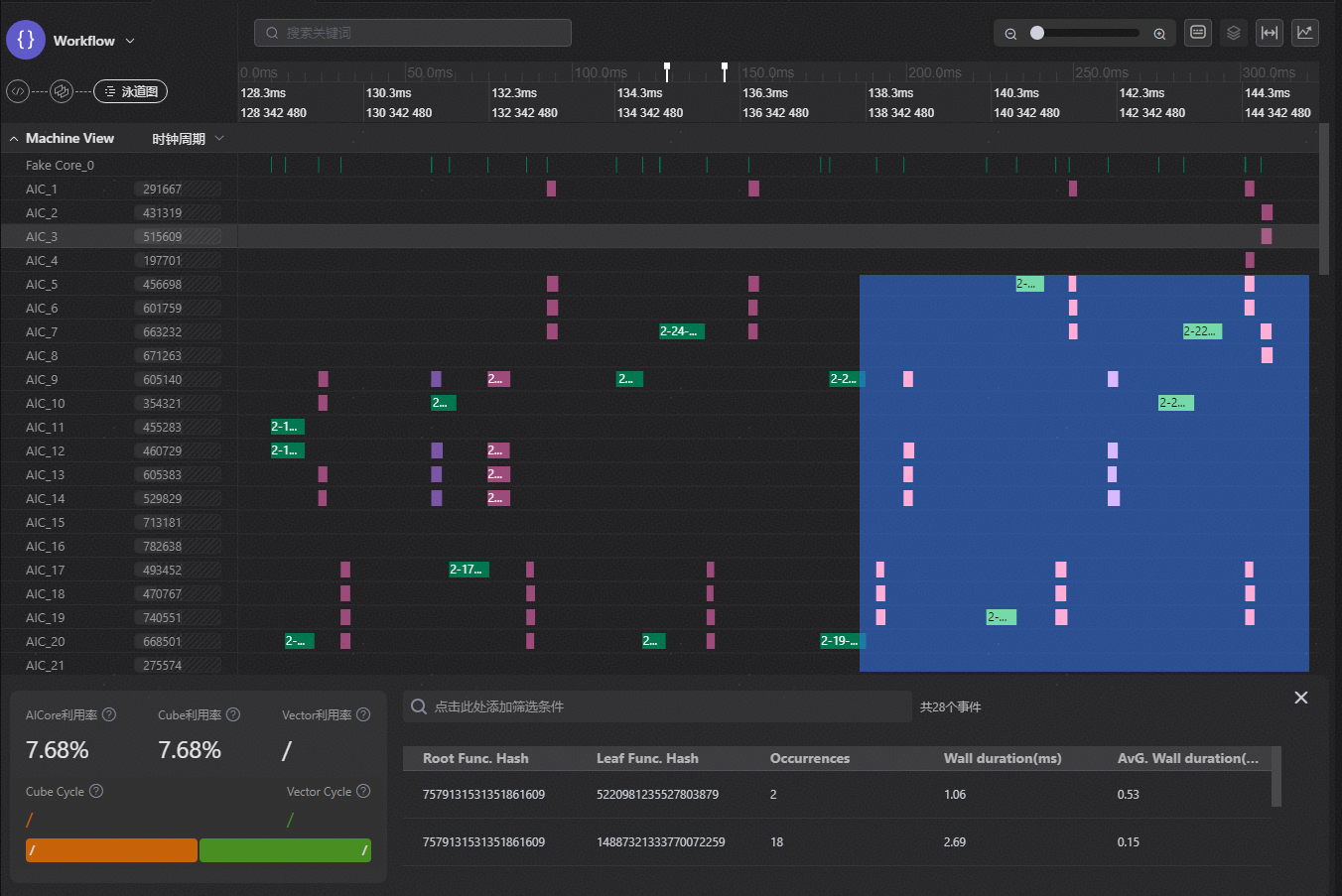Select the 泳道图 swimlane tab
This screenshot has height=896, width=1342.
(130, 91)
